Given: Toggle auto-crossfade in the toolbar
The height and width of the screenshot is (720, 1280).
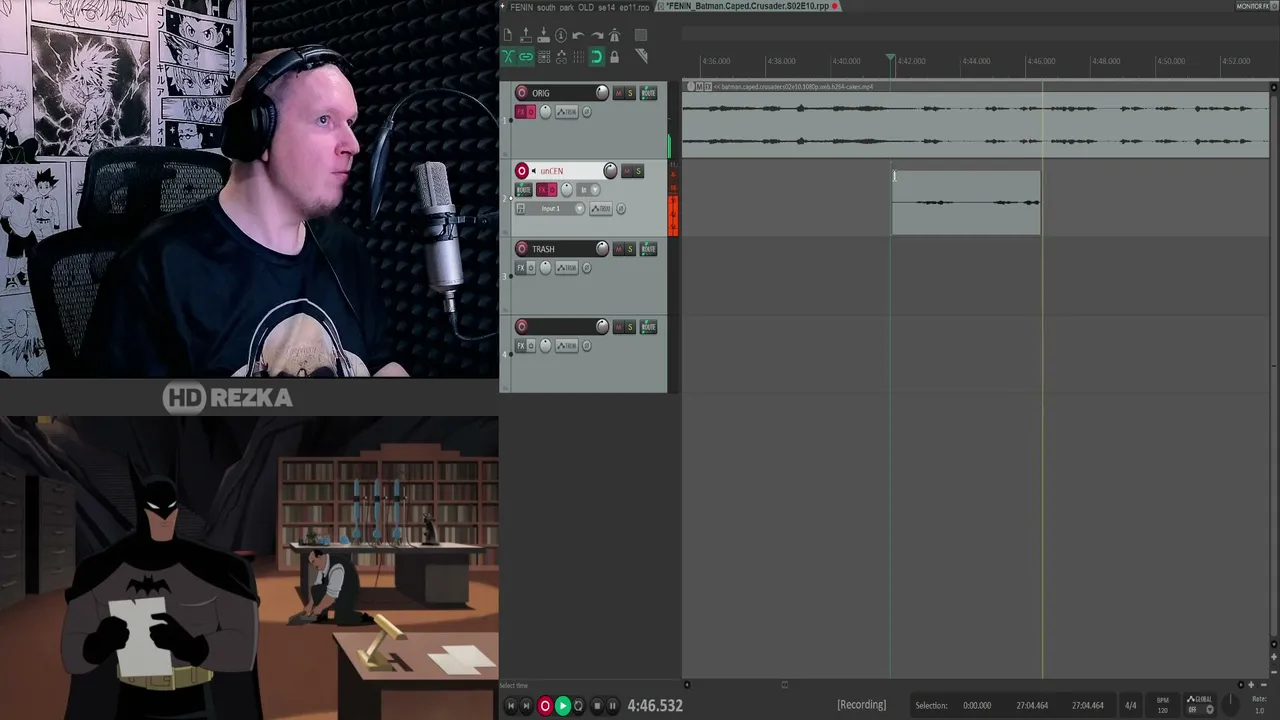Looking at the screenshot, I should click(x=508, y=57).
